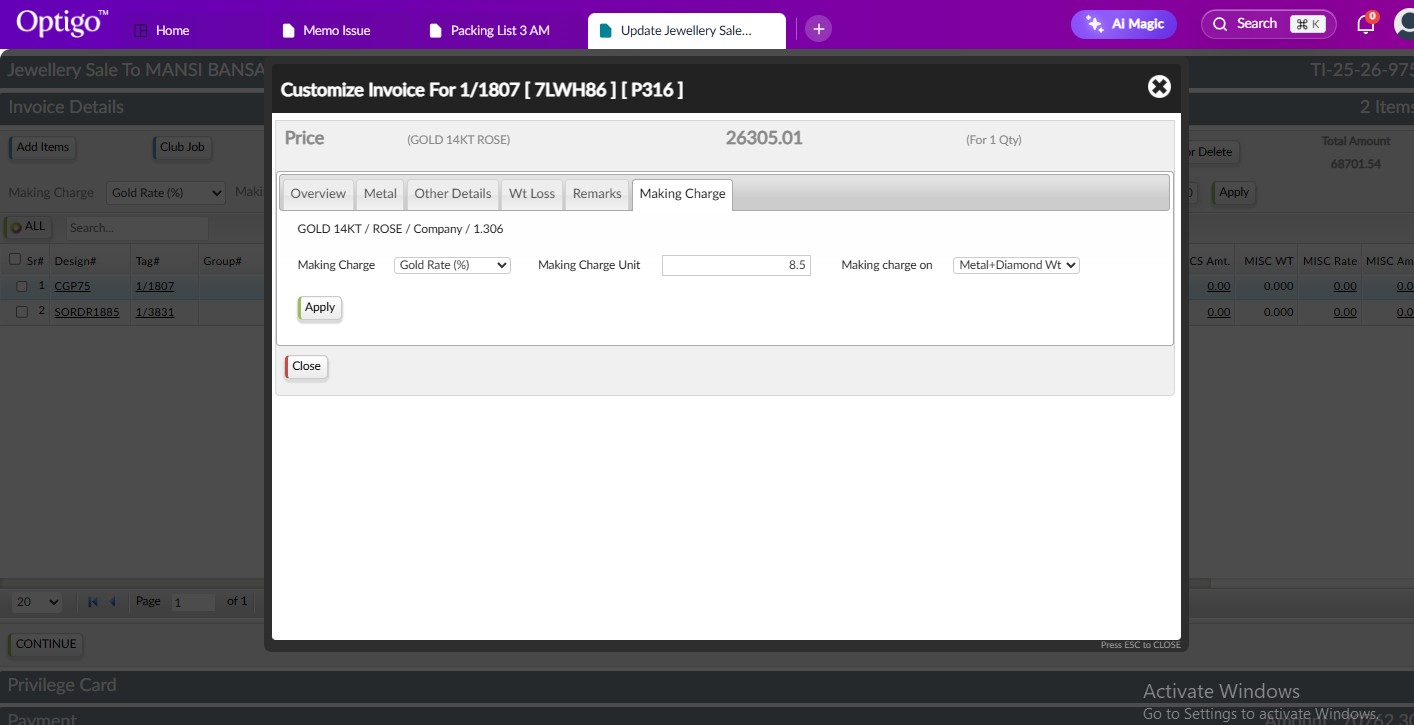Click the Making Charge Unit input field
The image size is (1414, 725).
[x=736, y=265]
